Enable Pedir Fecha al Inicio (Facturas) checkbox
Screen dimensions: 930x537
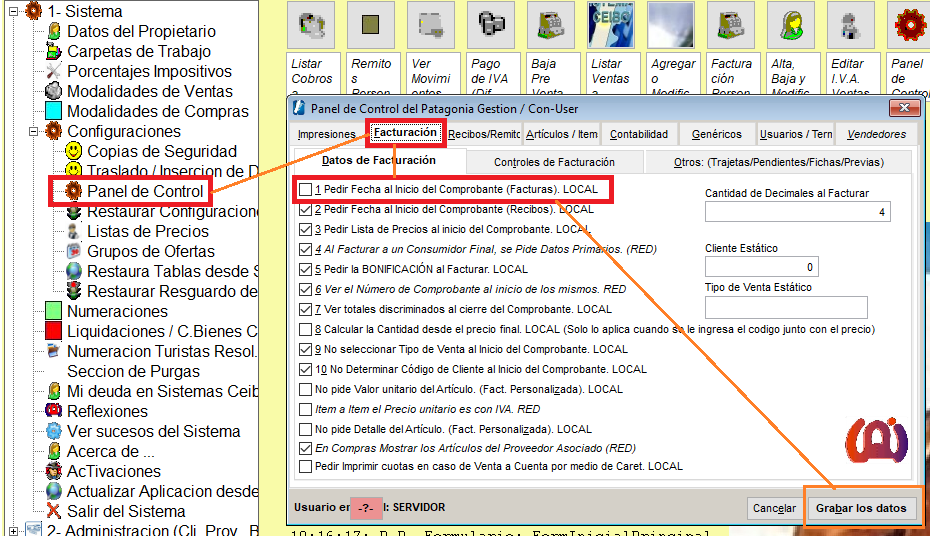[305, 189]
